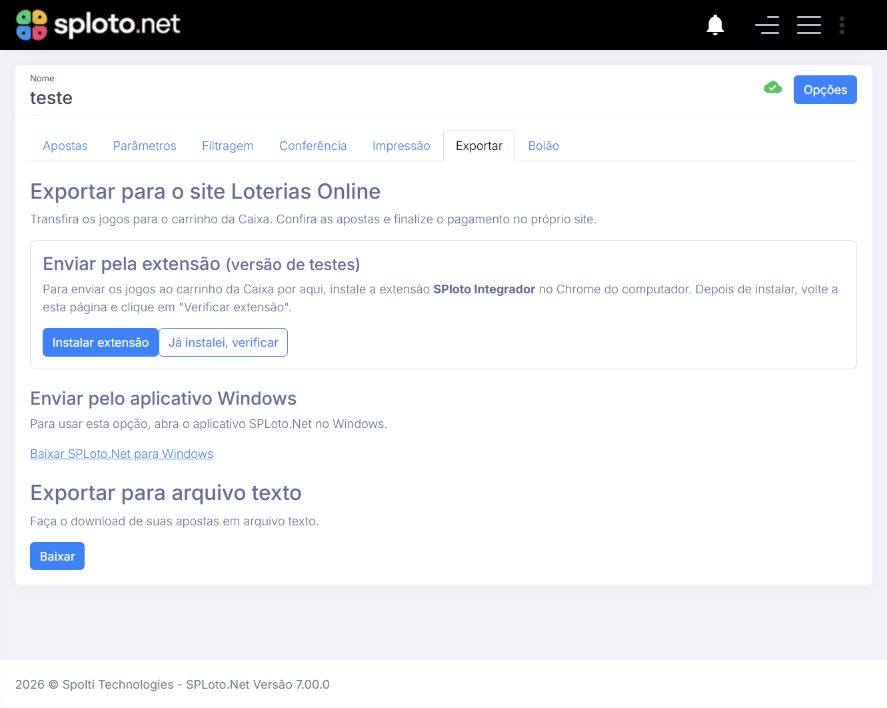The height and width of the screenshot is (708, 887).
Task: Click the name value 'teste'
Action: [51, 98]
